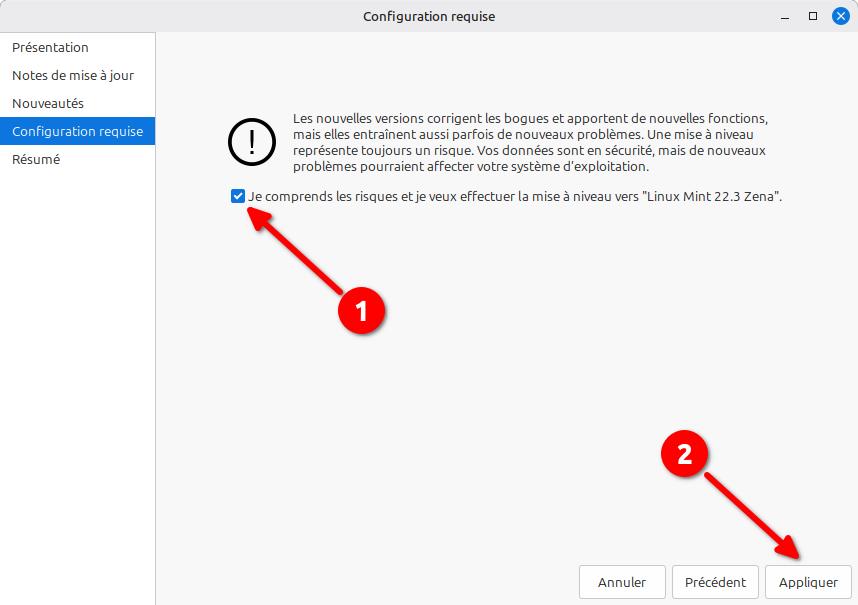Click the red circle marker numbered 1
The width and height of the screenshot is (858, 605).
pos(361,310)
